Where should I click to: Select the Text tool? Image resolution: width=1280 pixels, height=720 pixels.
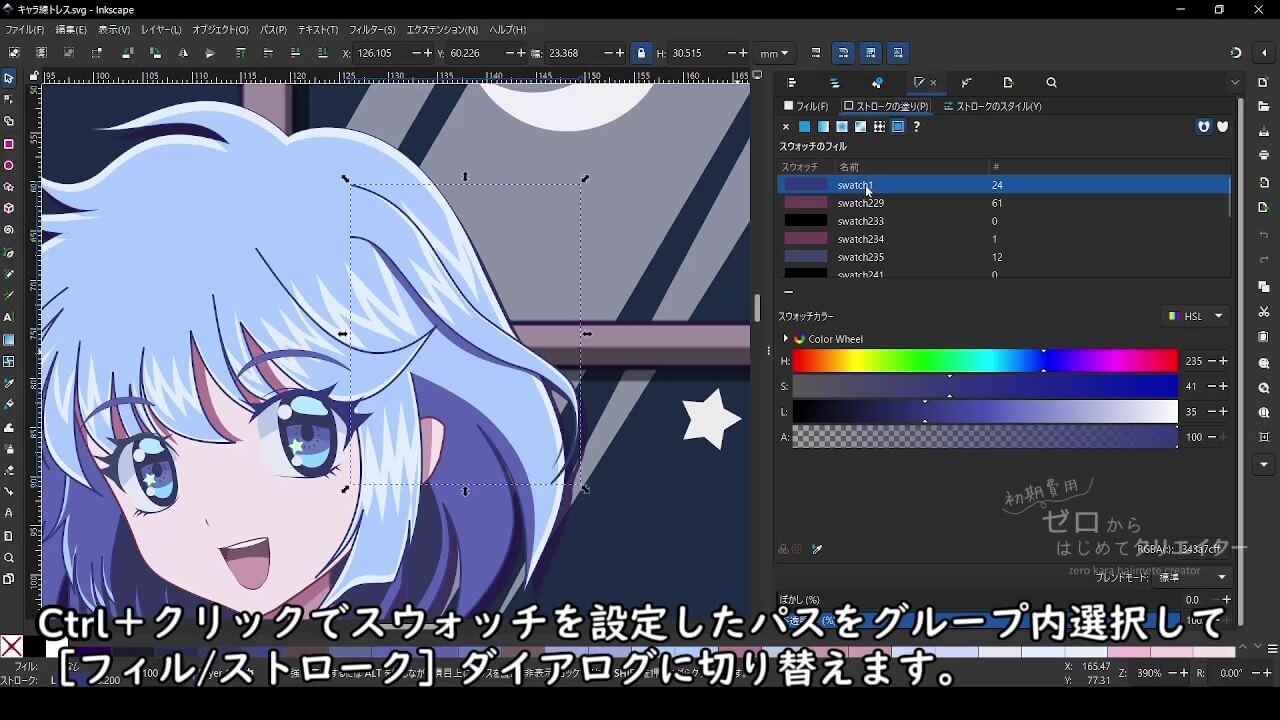9,317
